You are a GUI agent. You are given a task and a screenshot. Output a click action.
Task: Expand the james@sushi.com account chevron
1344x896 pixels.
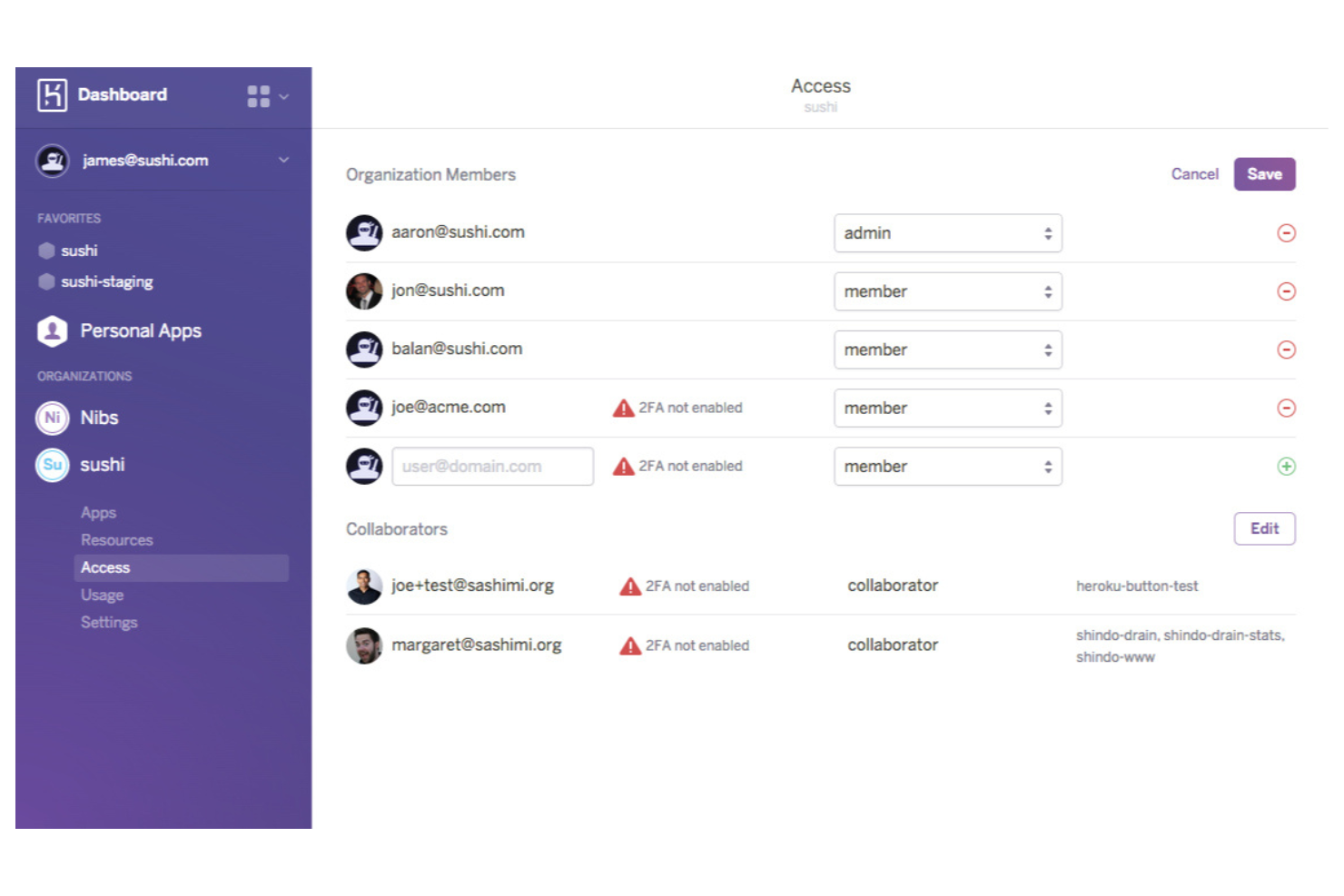tap(282, 160)
